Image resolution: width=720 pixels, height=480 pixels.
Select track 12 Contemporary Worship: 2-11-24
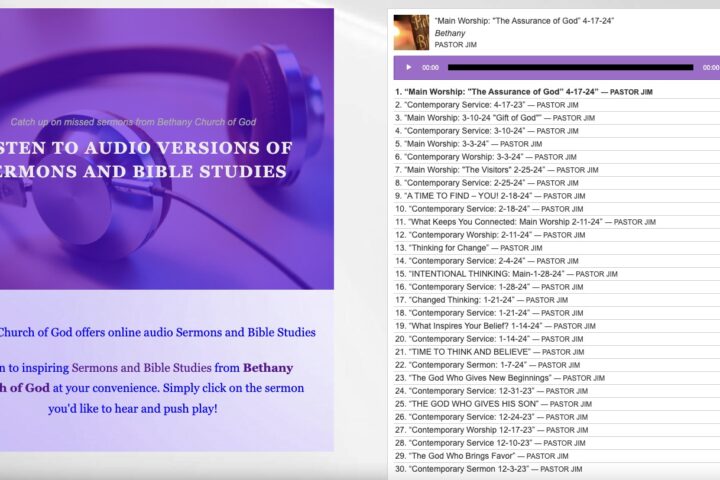pos(557,235)
